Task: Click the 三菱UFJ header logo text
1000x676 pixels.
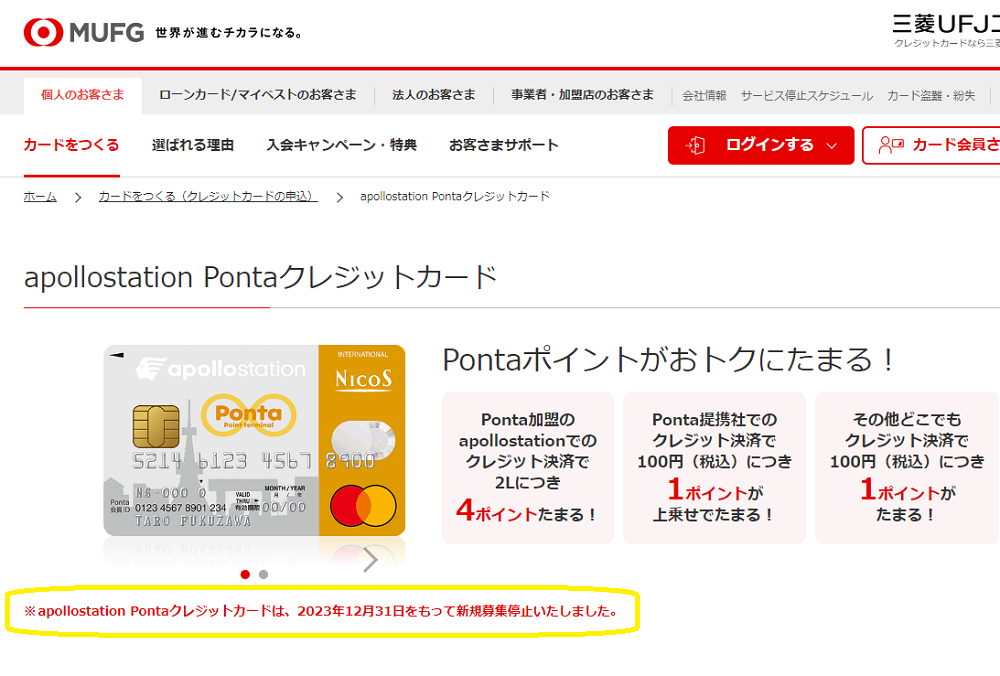Action: click(x=946, y=24)
